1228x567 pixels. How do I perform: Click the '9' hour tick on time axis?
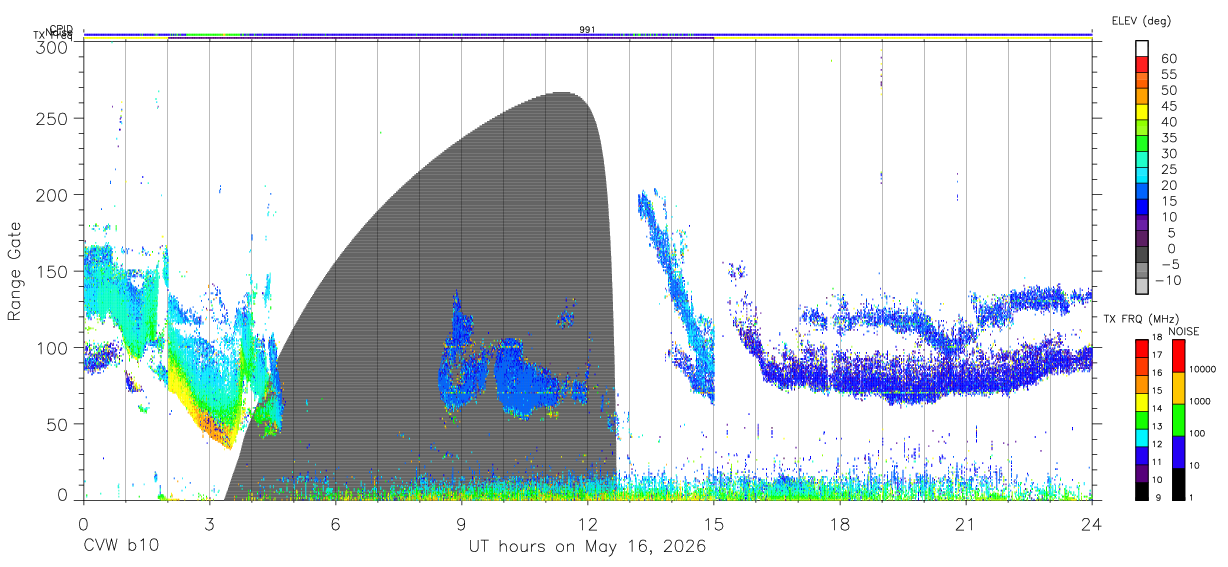pyautogui.click(x=461, y=524)
